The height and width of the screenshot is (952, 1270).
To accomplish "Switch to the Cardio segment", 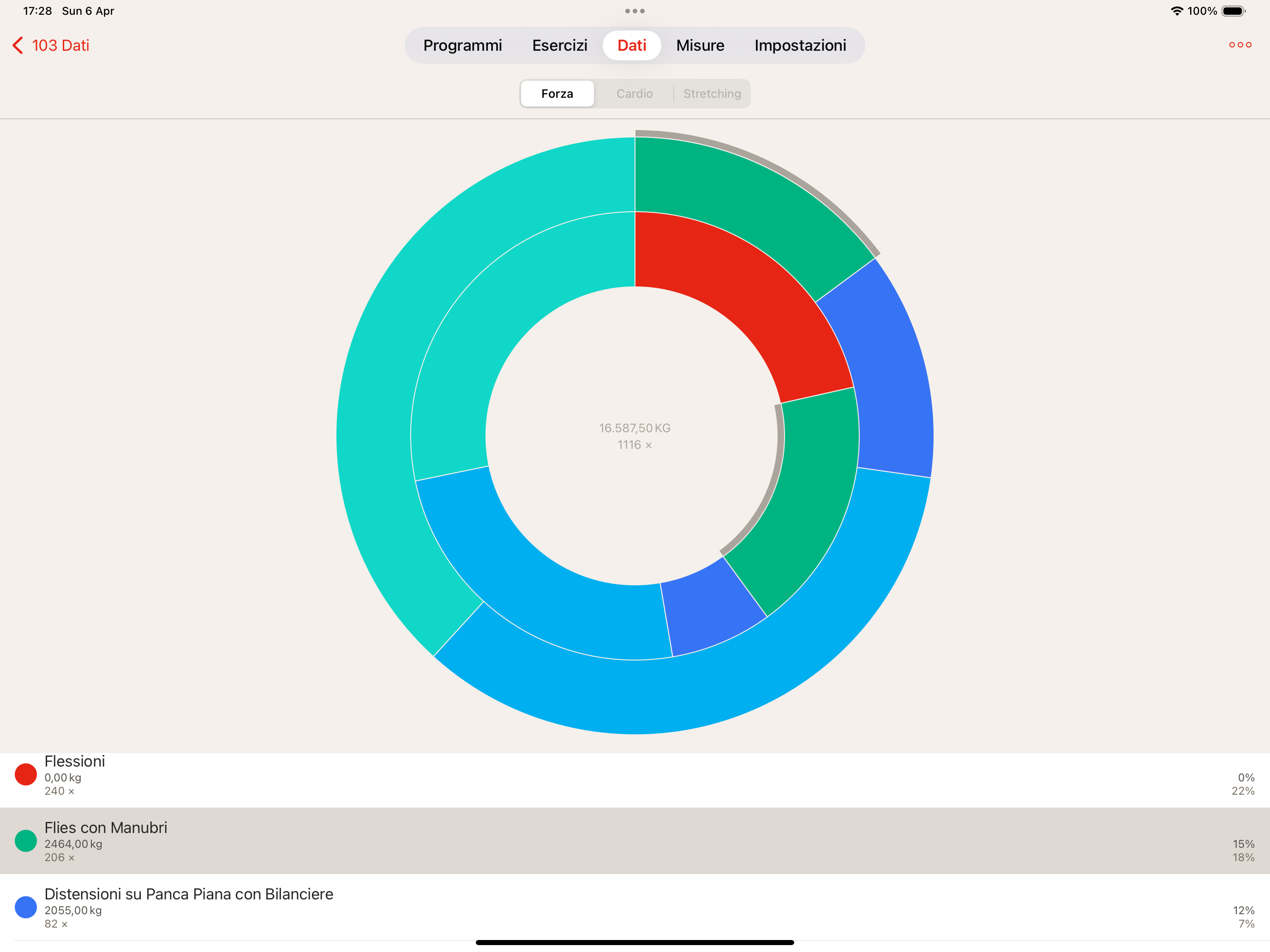I will tap(635, 94).
